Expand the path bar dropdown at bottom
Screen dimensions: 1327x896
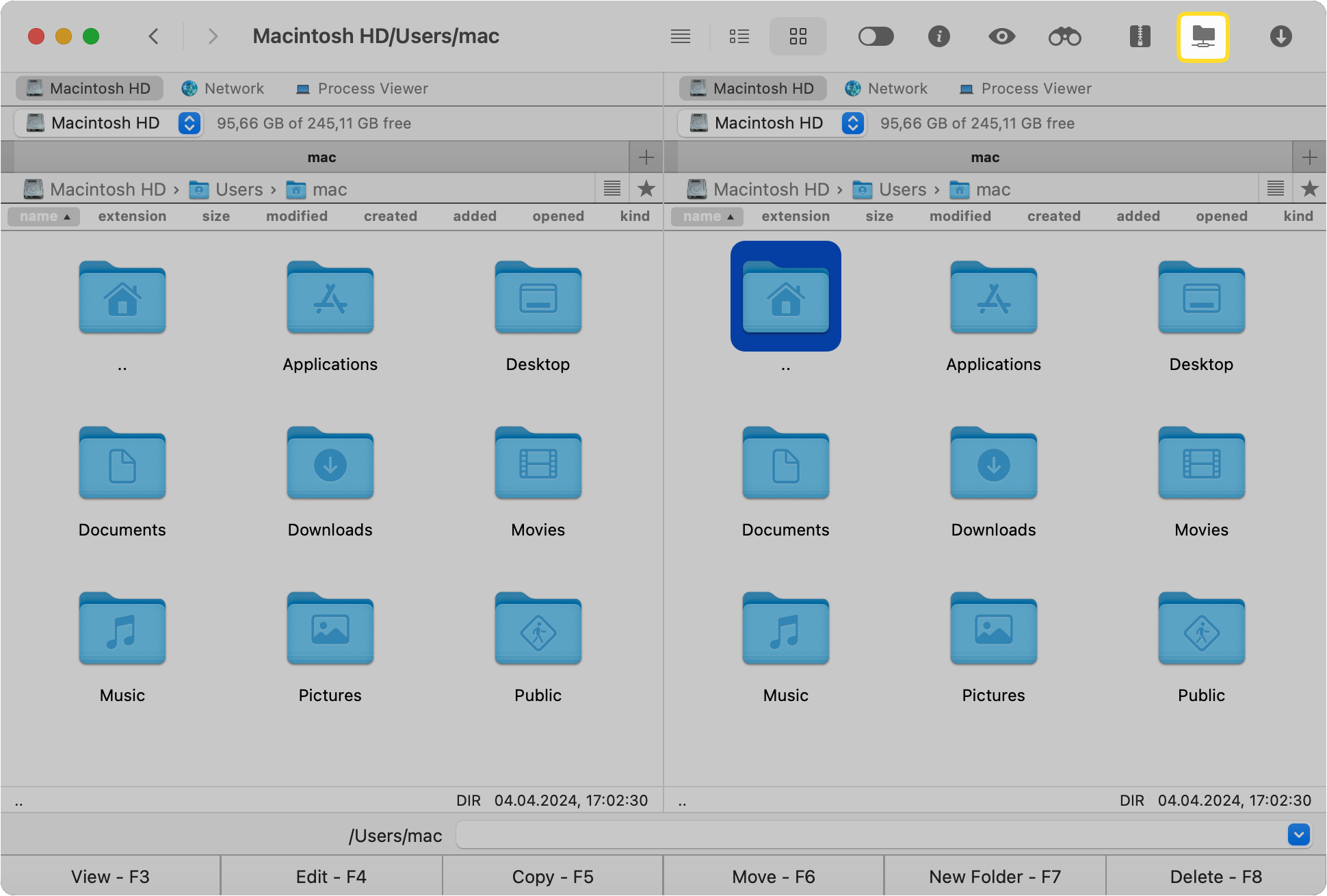point(1298,834)
